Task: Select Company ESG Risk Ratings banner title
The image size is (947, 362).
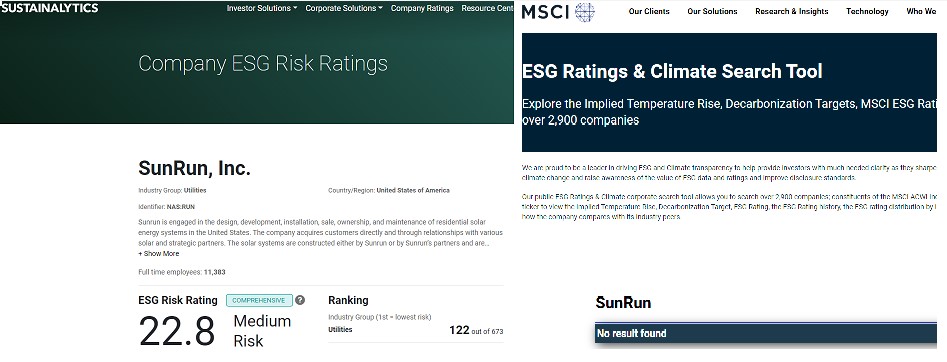Action: 263,63
